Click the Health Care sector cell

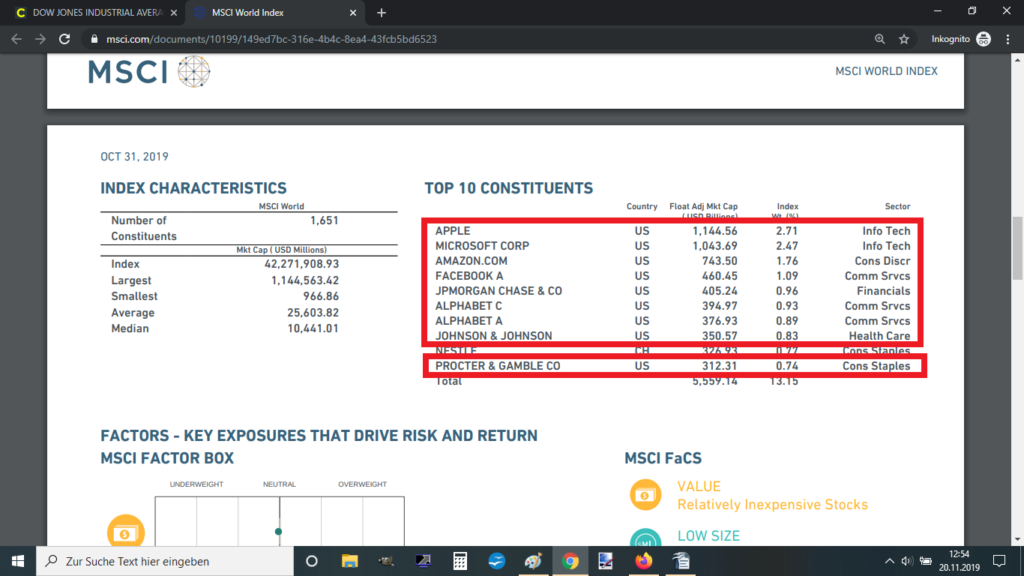click(880, 336)
